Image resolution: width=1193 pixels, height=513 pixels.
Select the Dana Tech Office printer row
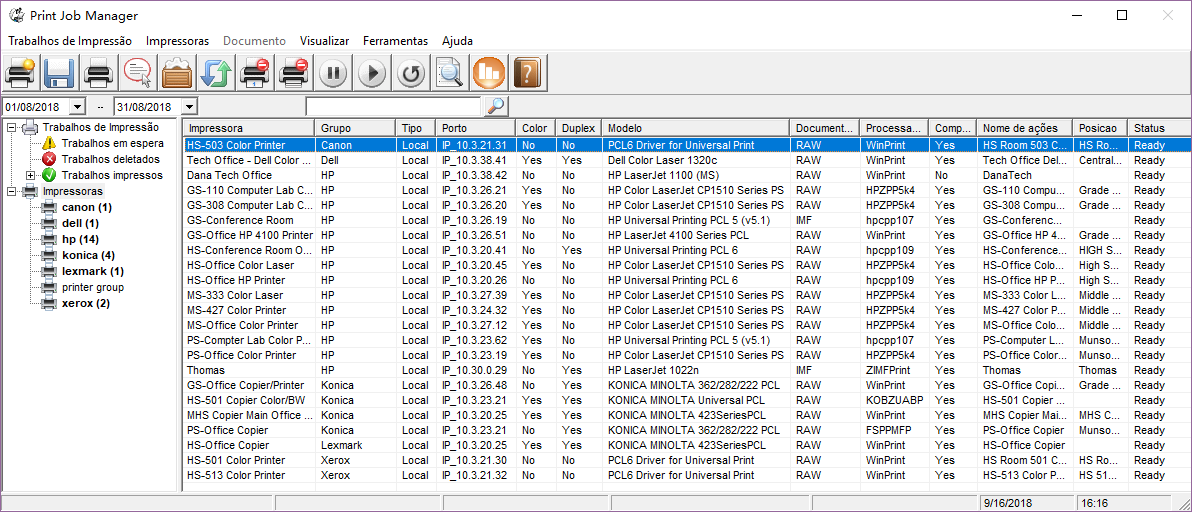[x=687, y=175]
